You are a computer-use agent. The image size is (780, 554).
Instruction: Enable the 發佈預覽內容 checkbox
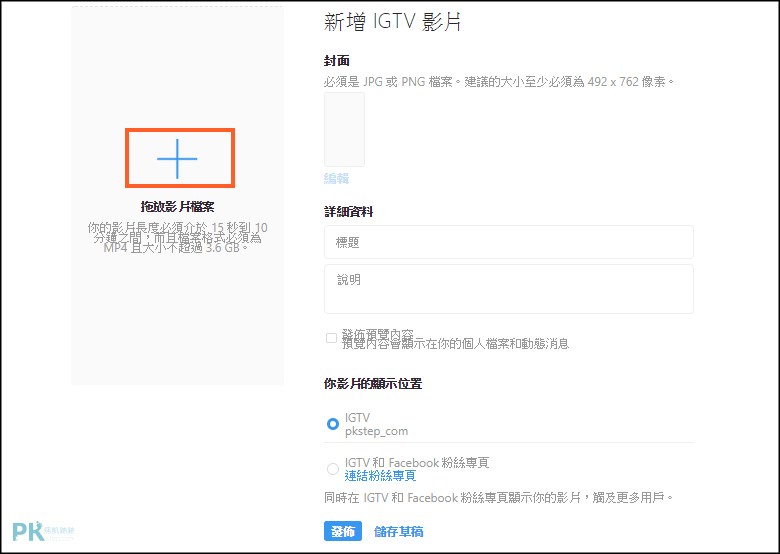[x=331, y=338]
